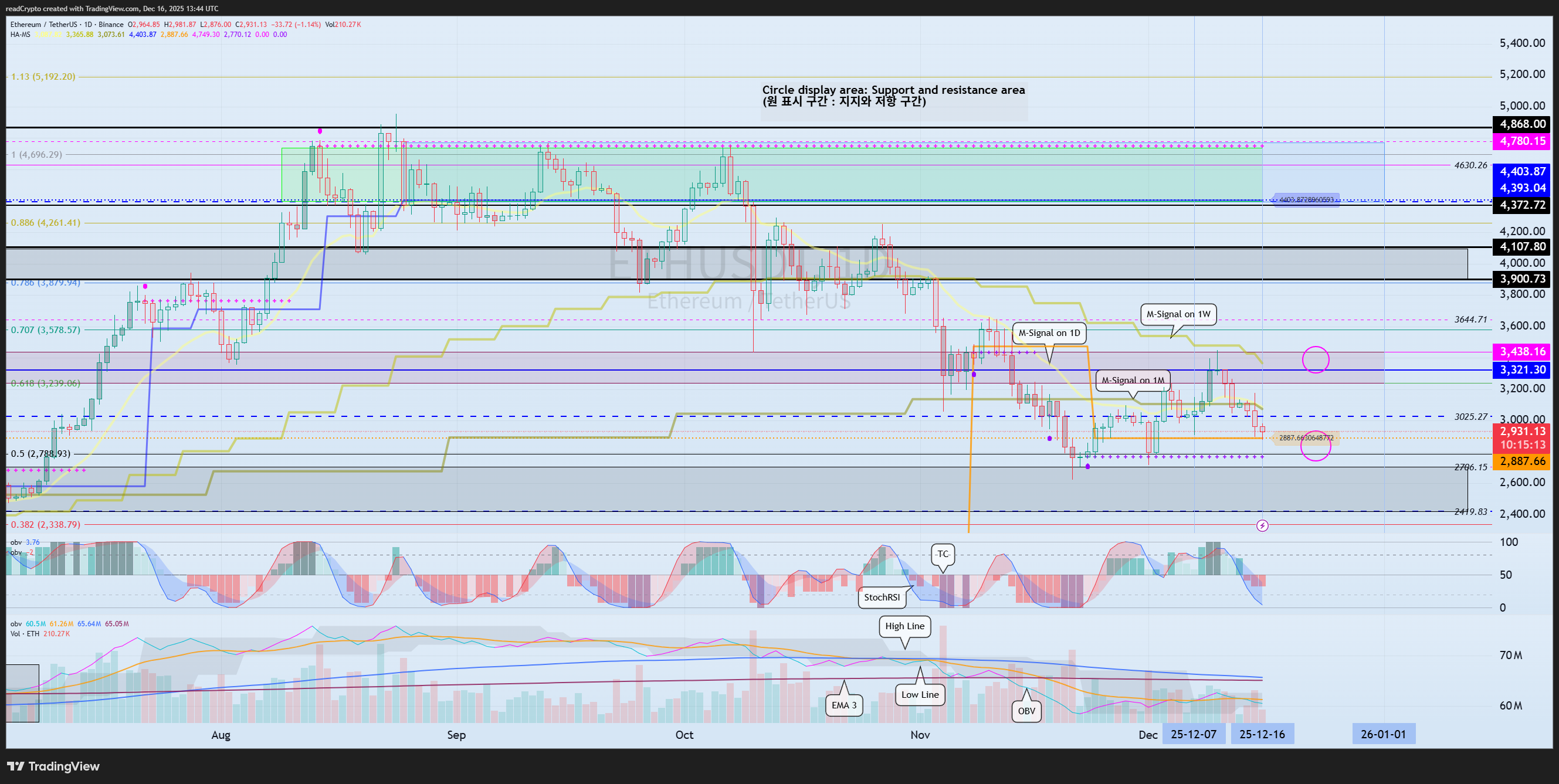This screenshot has height=784, width=1559.
Task: Click the 70 M volume axis label
Action: pos(1511,655)
